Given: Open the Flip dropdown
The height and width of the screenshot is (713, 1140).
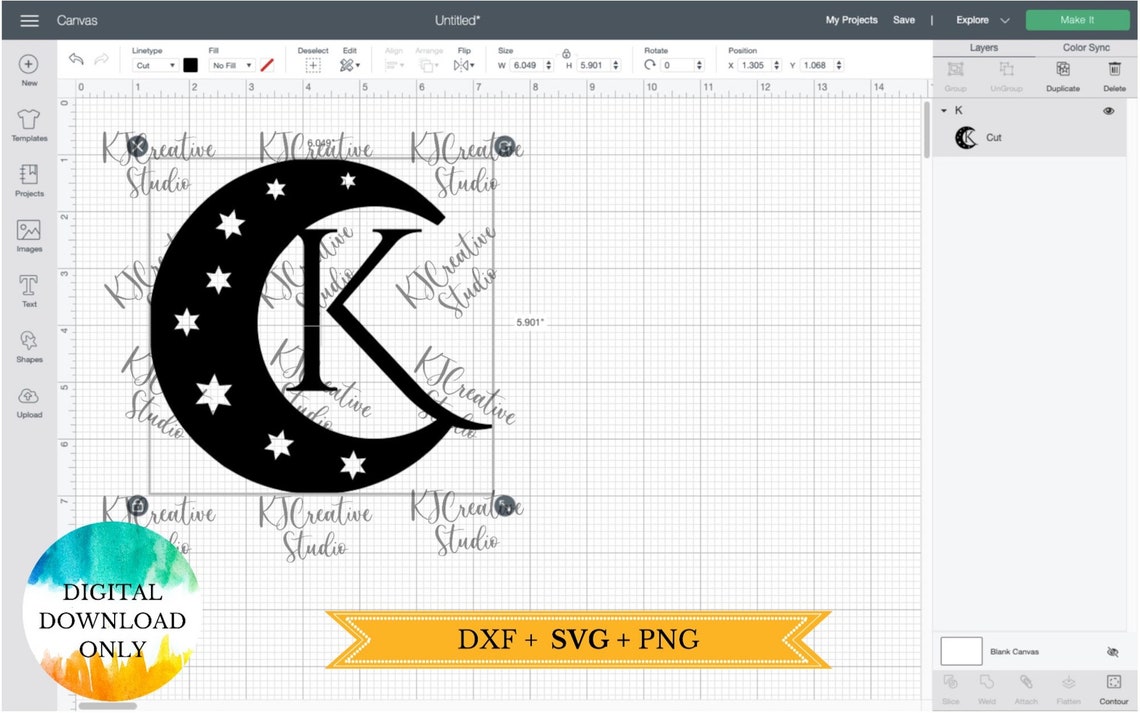Looking at the screenshot, I should tap(464, 65).
